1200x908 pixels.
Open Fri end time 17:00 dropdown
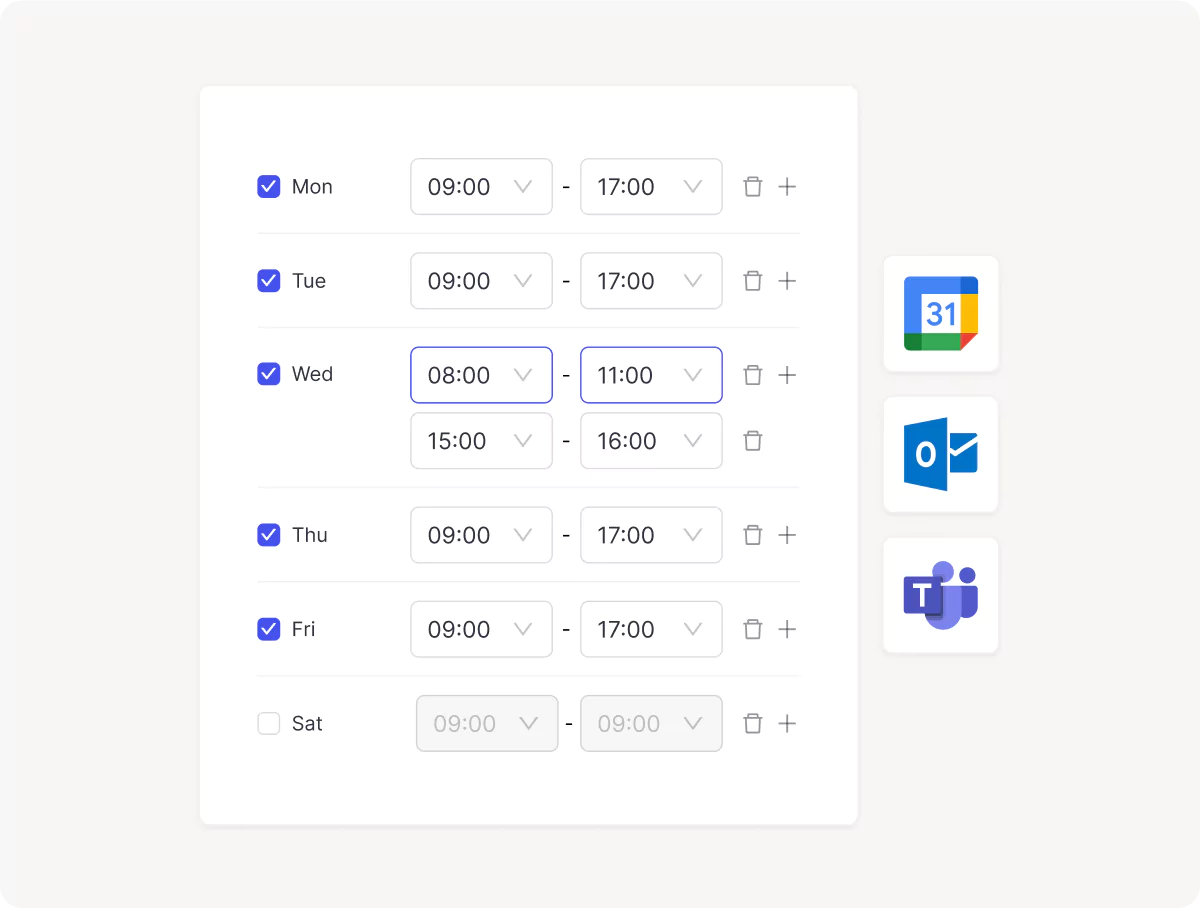click(x=651, y=629)
